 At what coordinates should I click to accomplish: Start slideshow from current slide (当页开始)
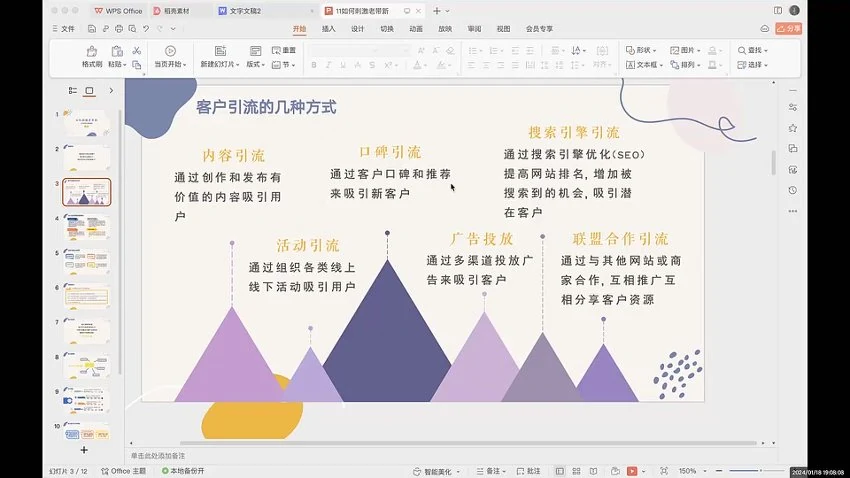pyautogui.click(x=170, y=56)
